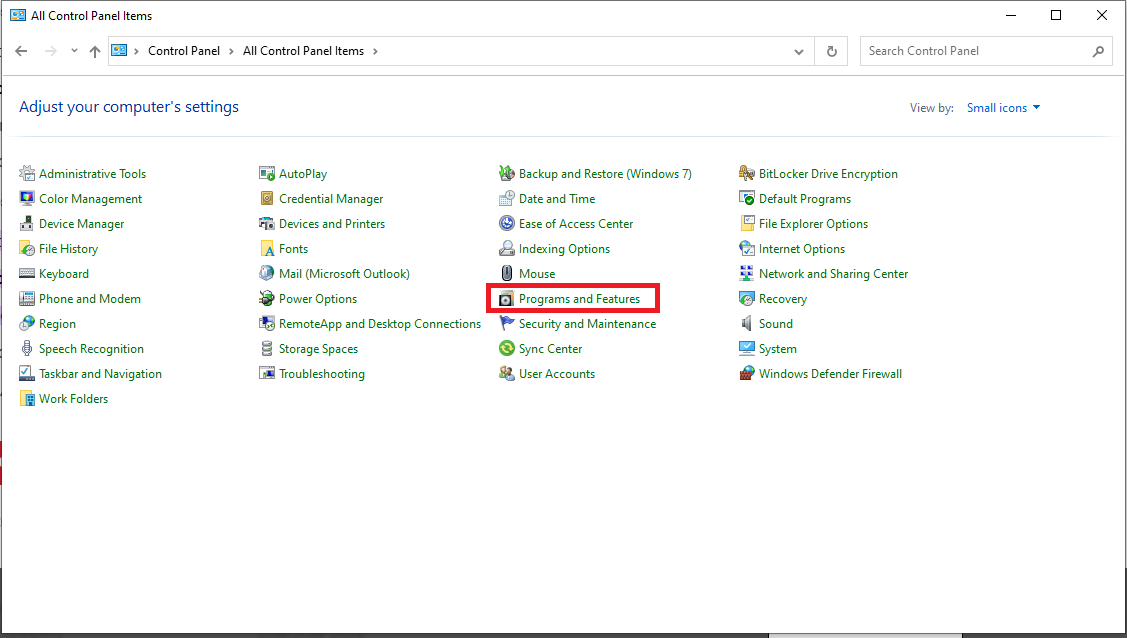Open the Date and Time icon
This screenshot has width=1127, height=638.
click(x=507, y=198)
